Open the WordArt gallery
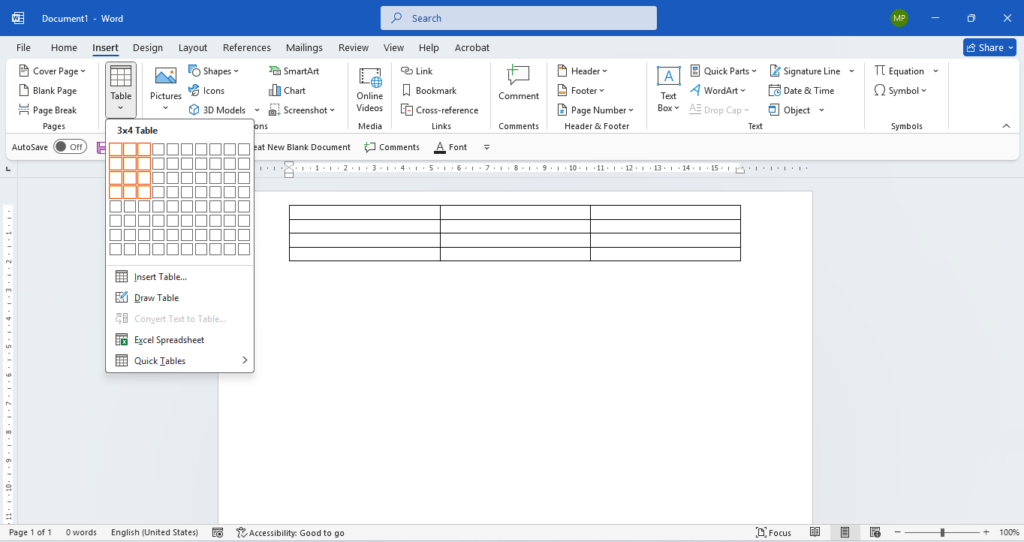Viewport: 1024px width, 542px height. 718,91
